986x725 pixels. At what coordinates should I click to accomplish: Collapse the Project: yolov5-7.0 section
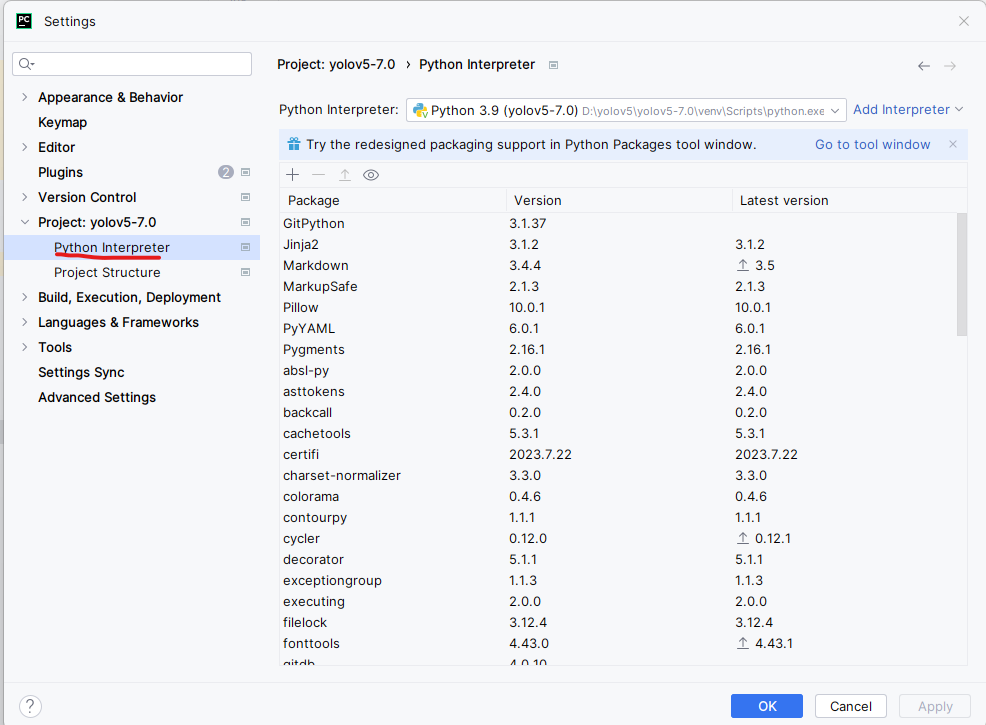[25, 222]
